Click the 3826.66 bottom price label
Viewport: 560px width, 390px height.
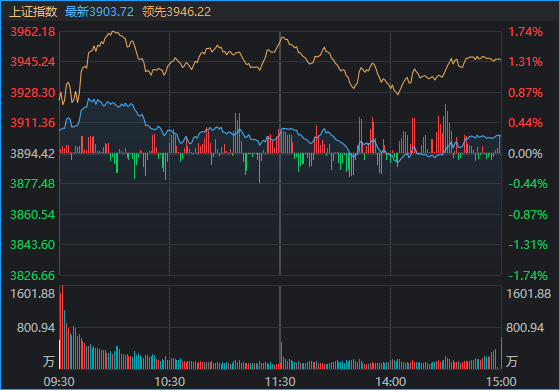pyautogui.click(x=33, y=276)
